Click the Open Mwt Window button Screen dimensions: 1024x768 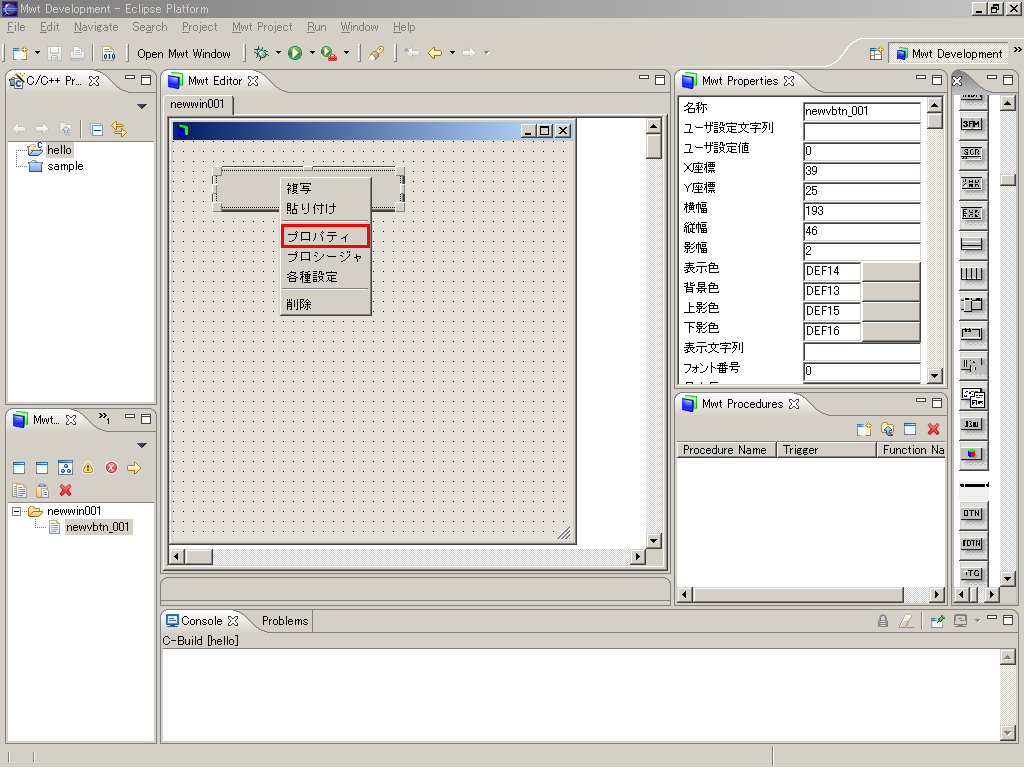click(184, 54)
